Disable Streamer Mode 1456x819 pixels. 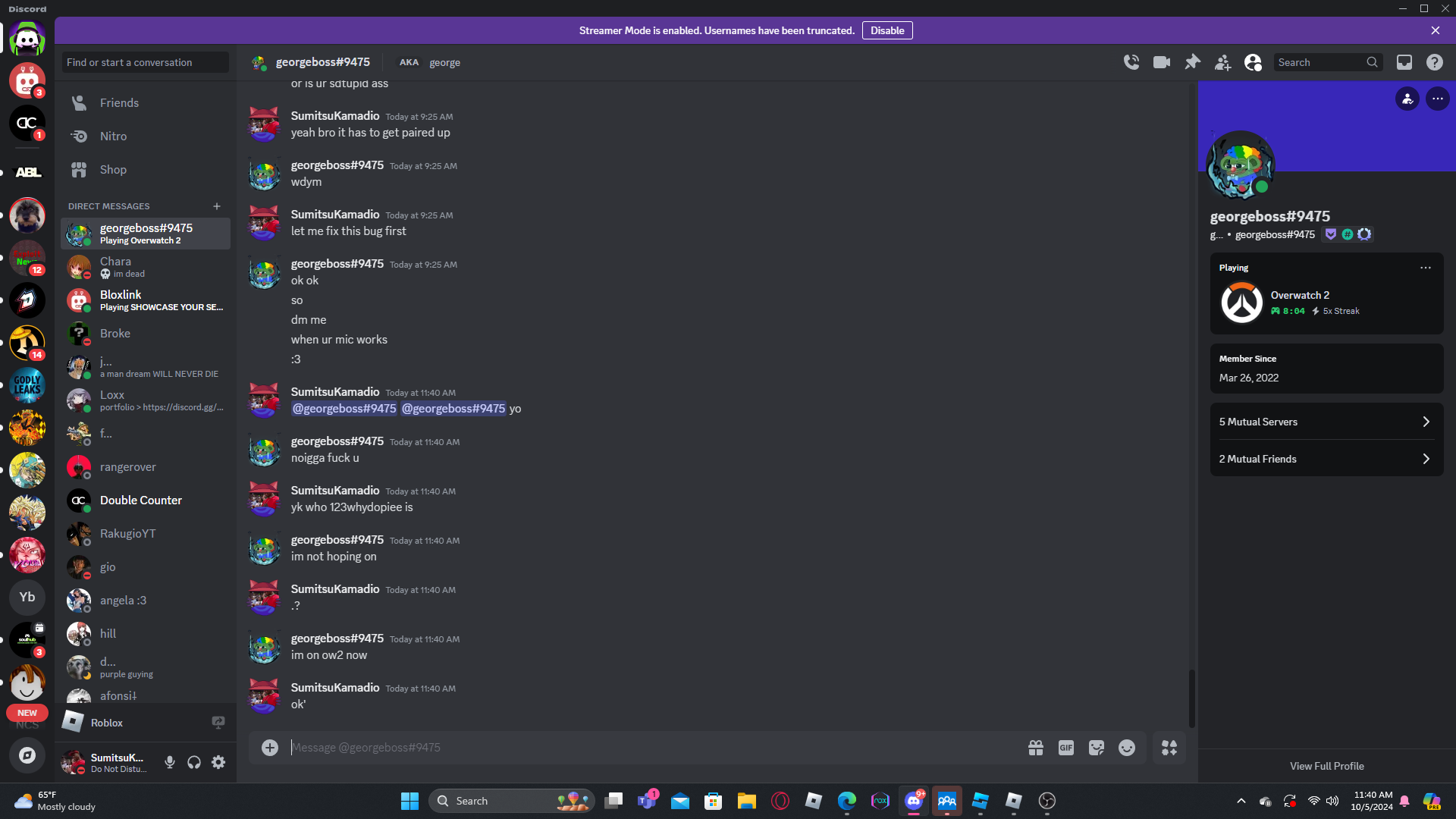click(886, 30)
